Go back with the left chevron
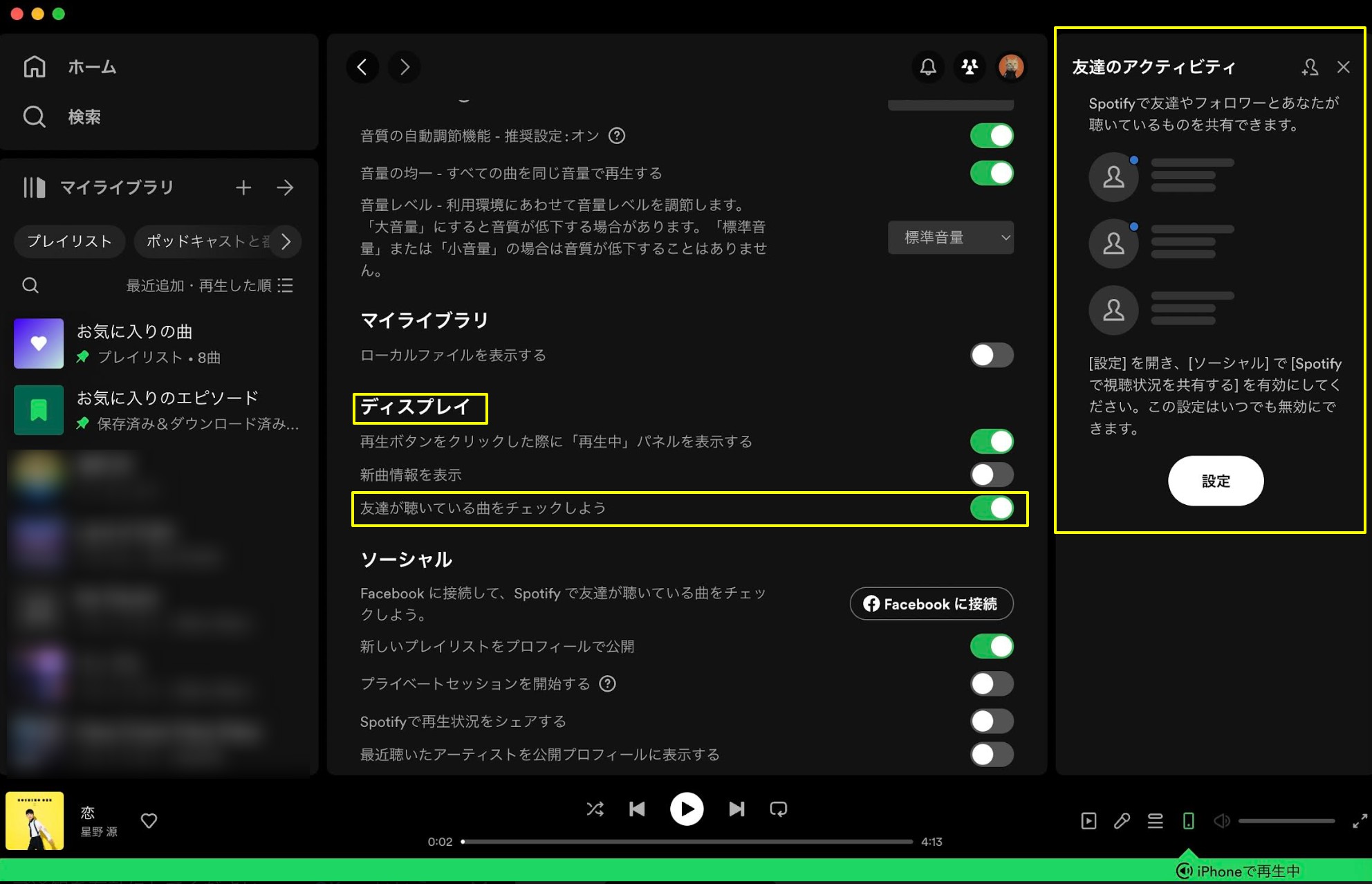The width and height of the screenshot is (1372, 884). pos(362,67)
